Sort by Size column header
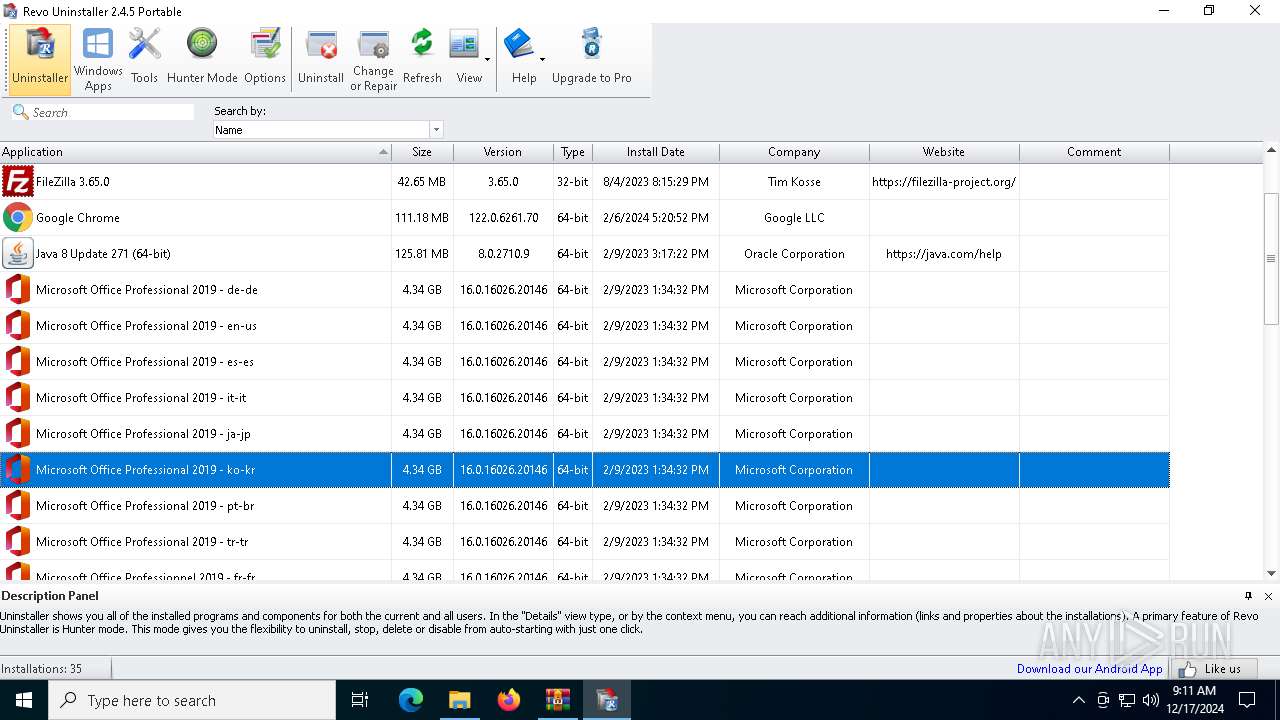Viewport: 1280px width, 720px height. [422, 152]
